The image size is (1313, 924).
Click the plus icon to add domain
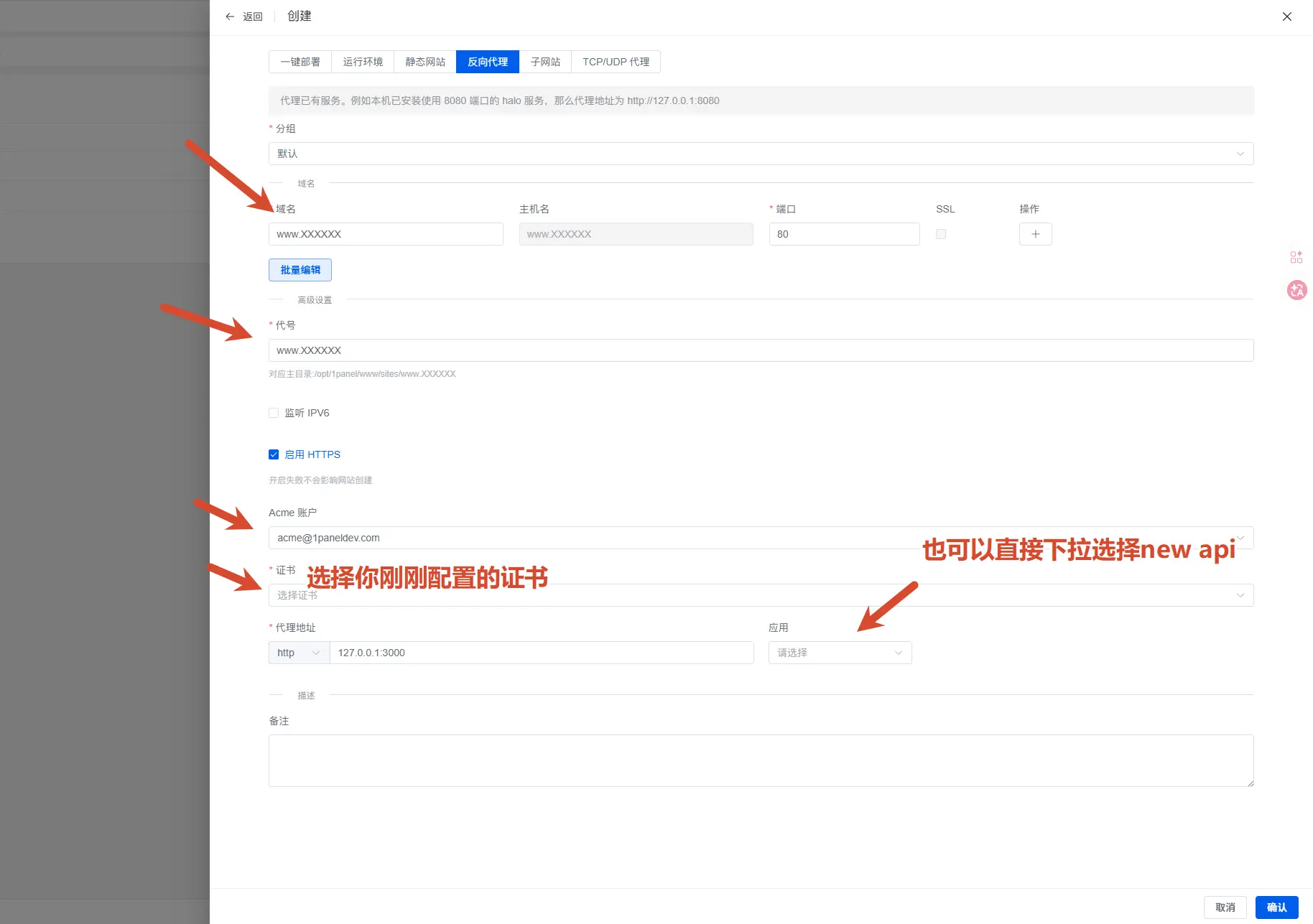coord(1035,234)
